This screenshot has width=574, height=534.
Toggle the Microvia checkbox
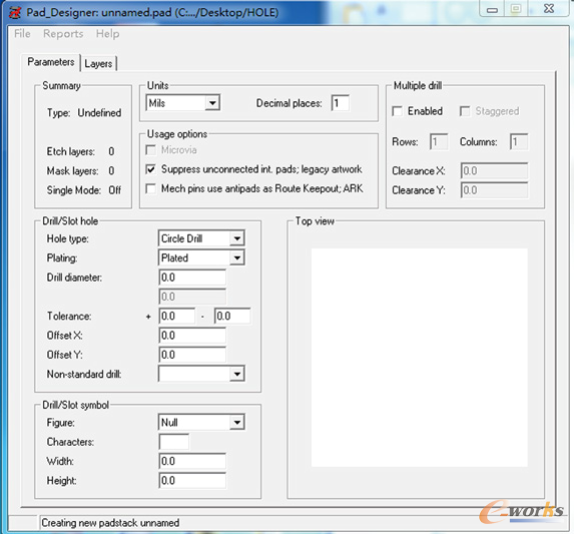pyautogui.click(x=150, y=150)
